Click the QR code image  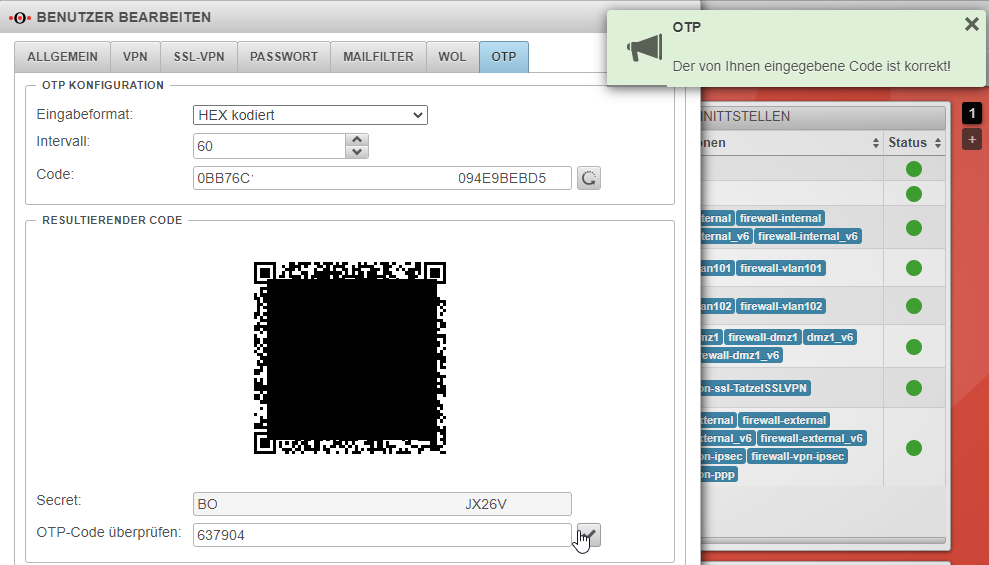tap(350, 358)
